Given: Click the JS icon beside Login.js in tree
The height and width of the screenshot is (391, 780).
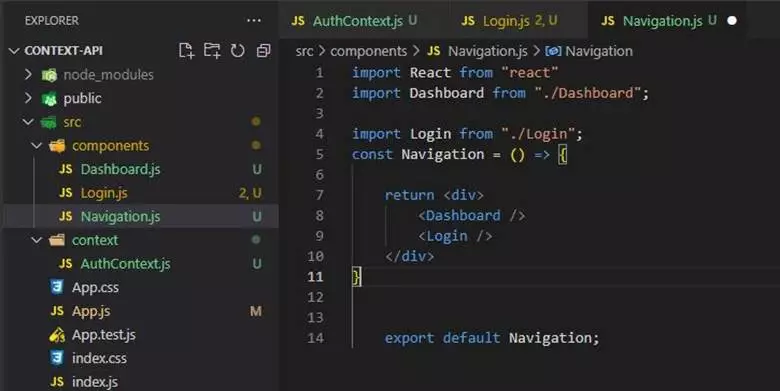Looking at the screenshot, I should pyautogui.click(x=66, y=193).
